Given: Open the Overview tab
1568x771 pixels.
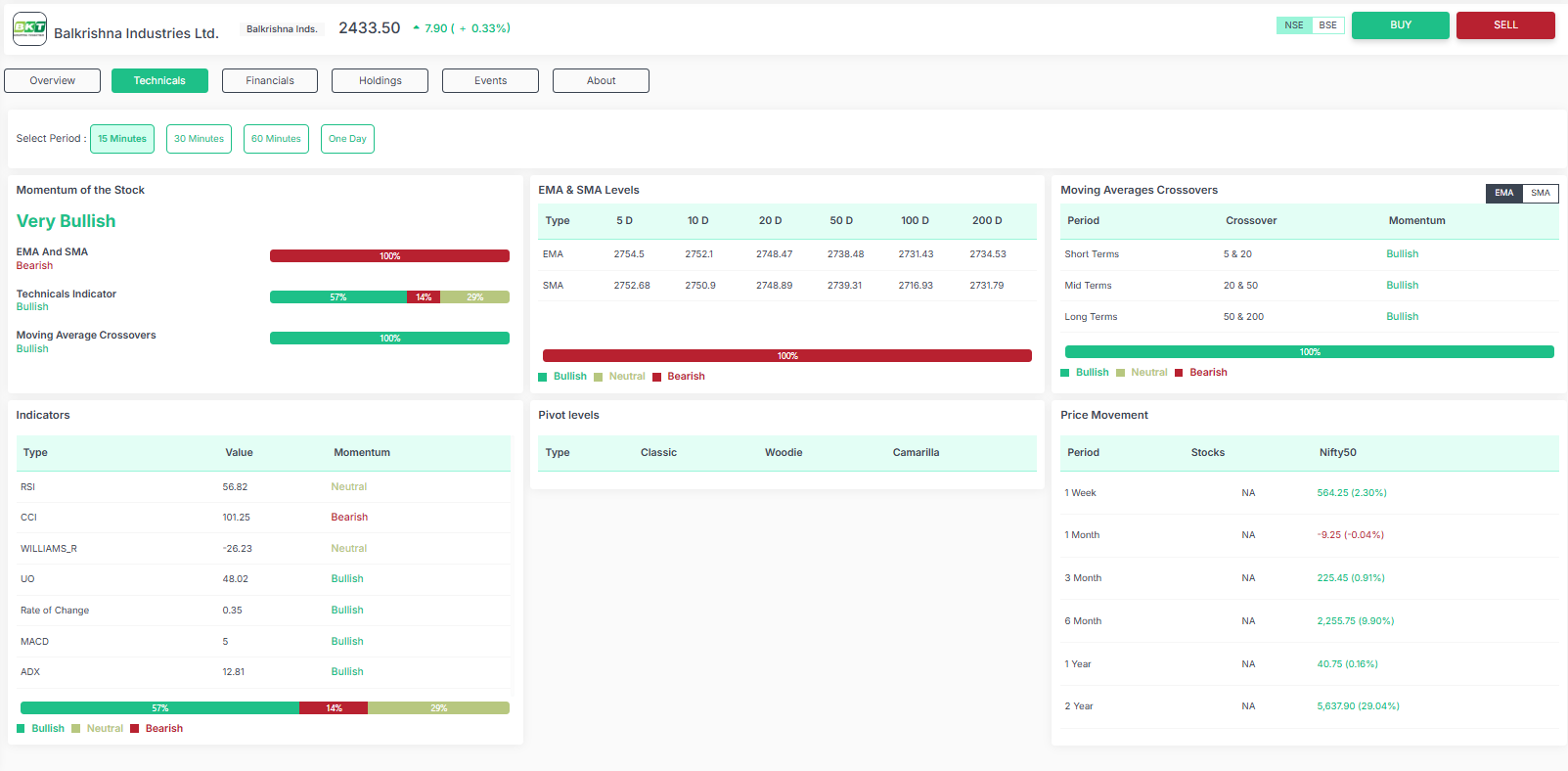Looking at the screenshot, I should (53, 81).
